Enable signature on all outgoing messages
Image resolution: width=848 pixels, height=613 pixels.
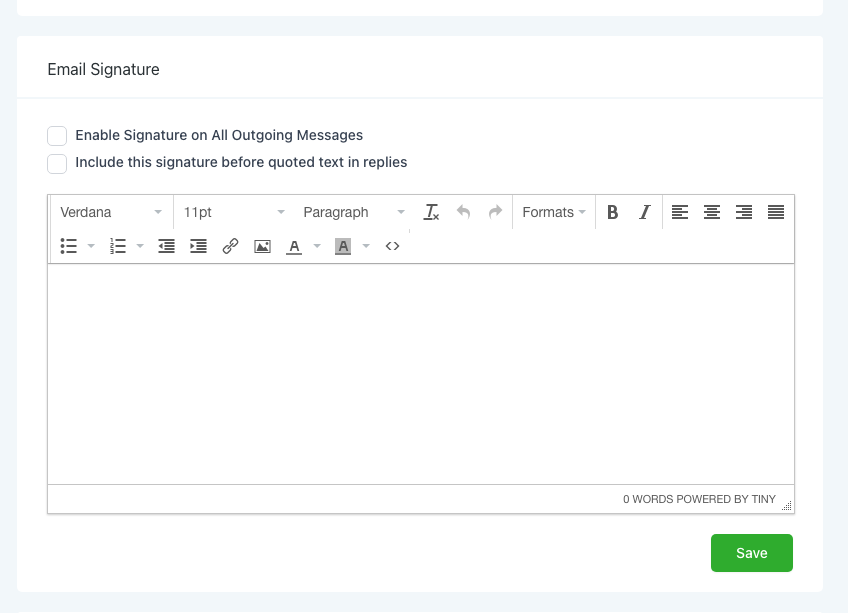pyautogui.click(x=57, y=136)
